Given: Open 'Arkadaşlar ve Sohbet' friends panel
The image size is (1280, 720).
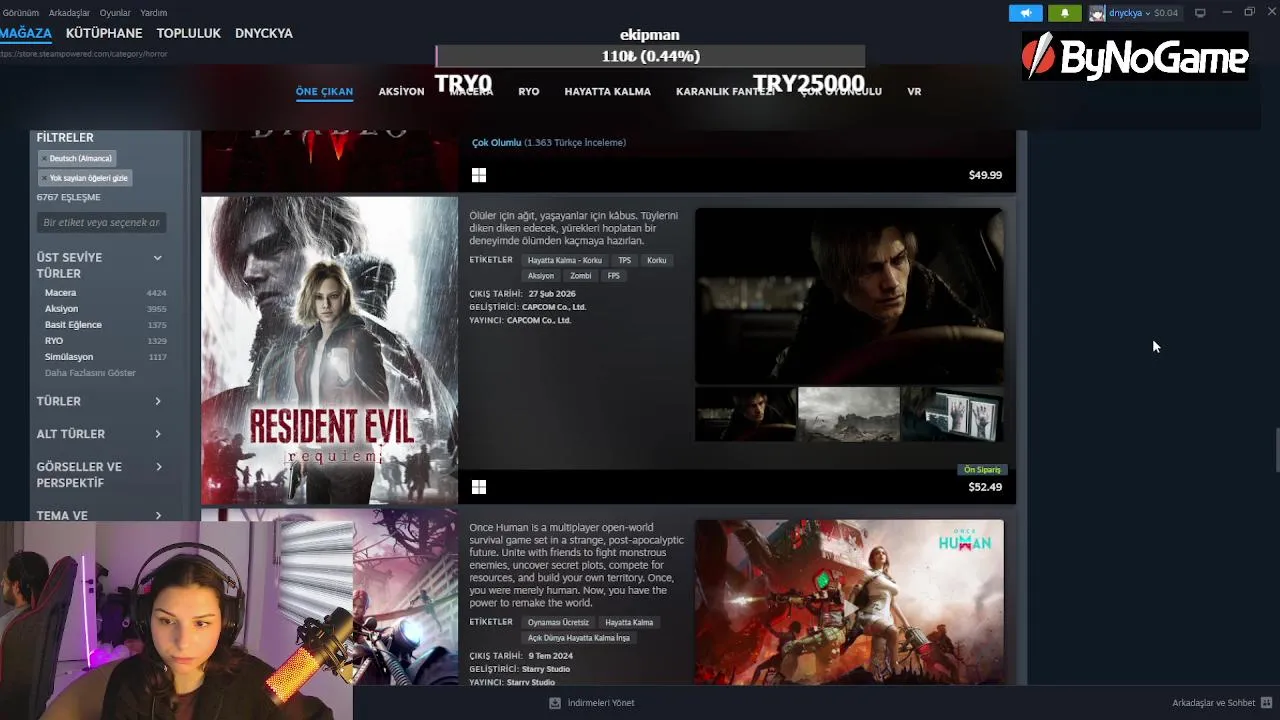Looking at the screenshot, I should pyautogui.click(x=1222, y=703).
